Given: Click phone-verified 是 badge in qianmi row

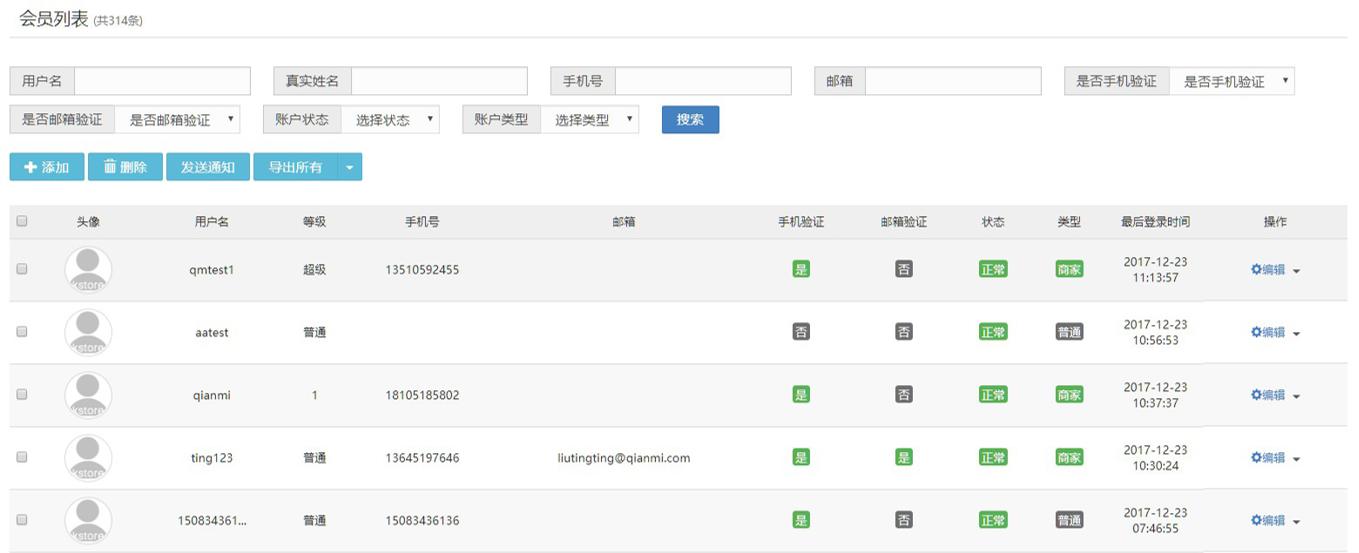Looking at the screenshot, I should pyautogui.click(x=801, y=395).
